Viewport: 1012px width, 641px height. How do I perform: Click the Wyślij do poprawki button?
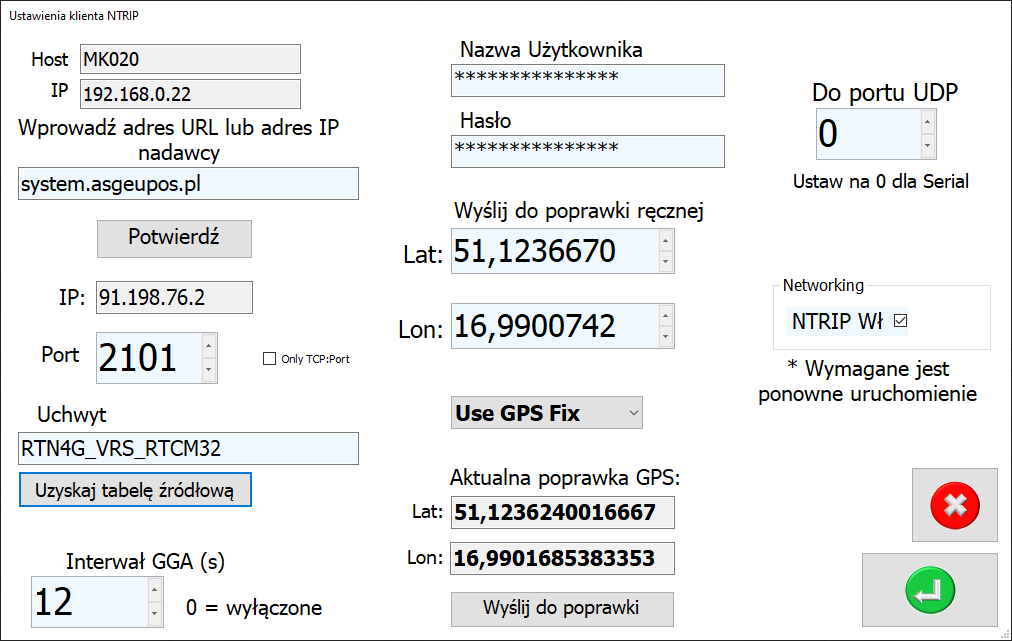pyautogui.click(x=562, y=608)
